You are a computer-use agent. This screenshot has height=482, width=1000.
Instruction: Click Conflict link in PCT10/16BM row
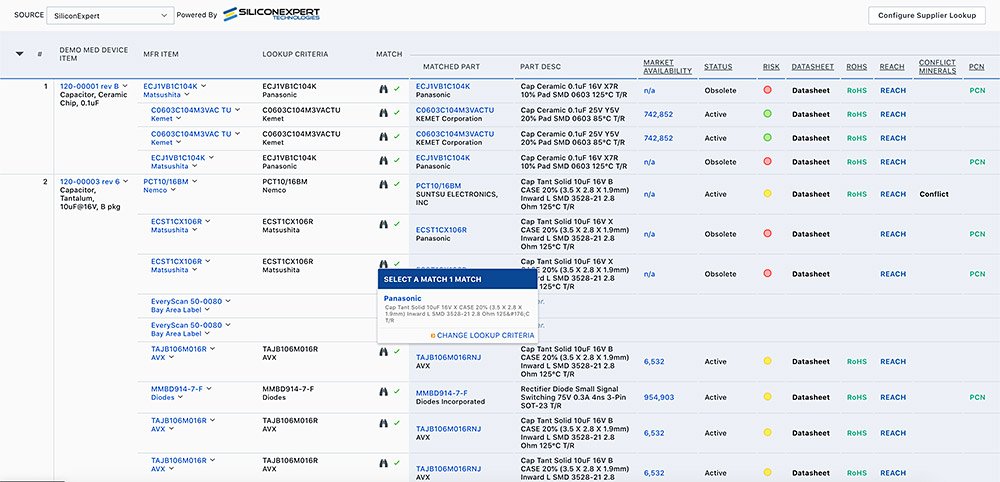click(934, 194)
